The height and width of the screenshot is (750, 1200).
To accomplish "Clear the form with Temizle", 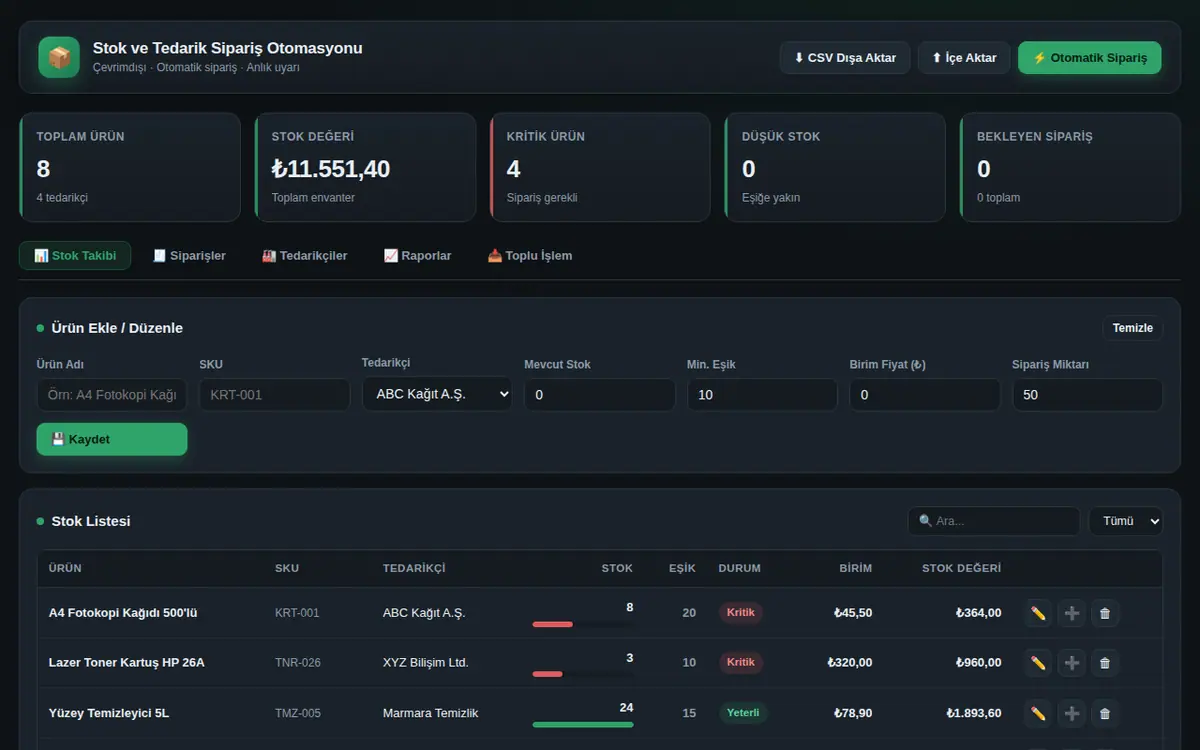I will point(1133,328).
